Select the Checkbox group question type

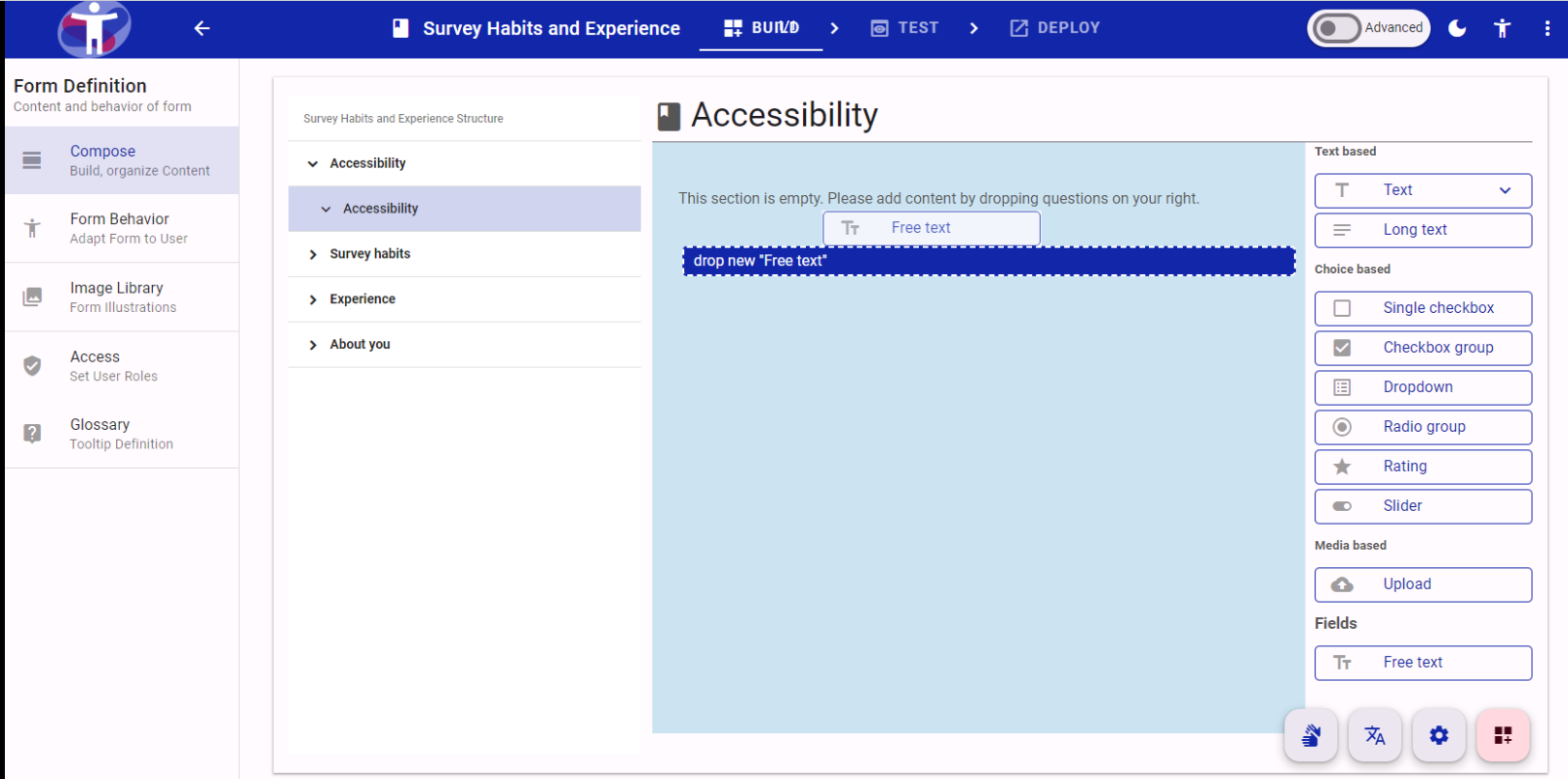(x=1423, y=348)
